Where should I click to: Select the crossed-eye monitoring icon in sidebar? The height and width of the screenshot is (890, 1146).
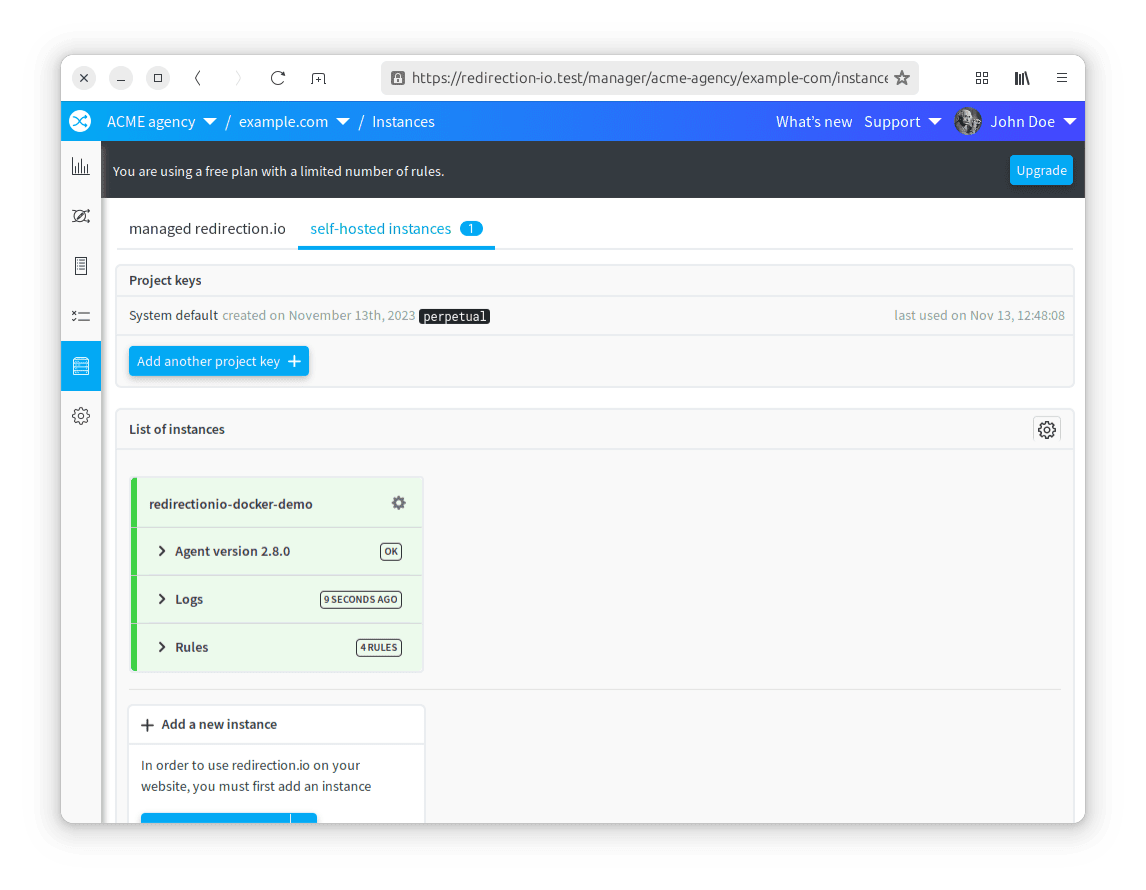[x=81, y=216]
